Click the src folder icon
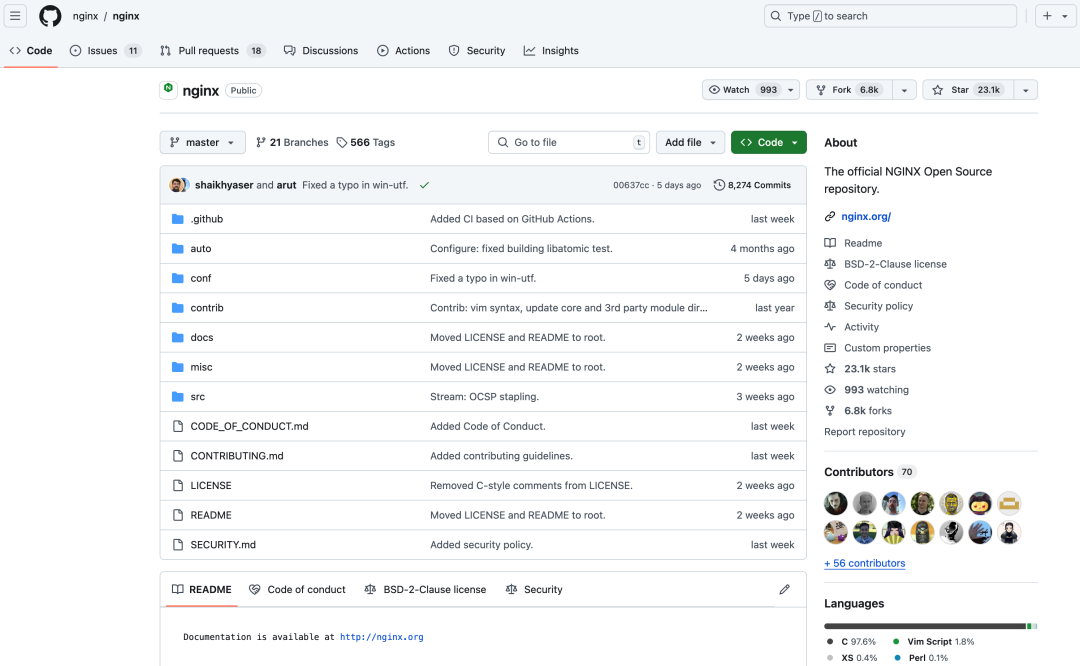This screenshot has height=666, width=1080. click(x=178, y=397)
